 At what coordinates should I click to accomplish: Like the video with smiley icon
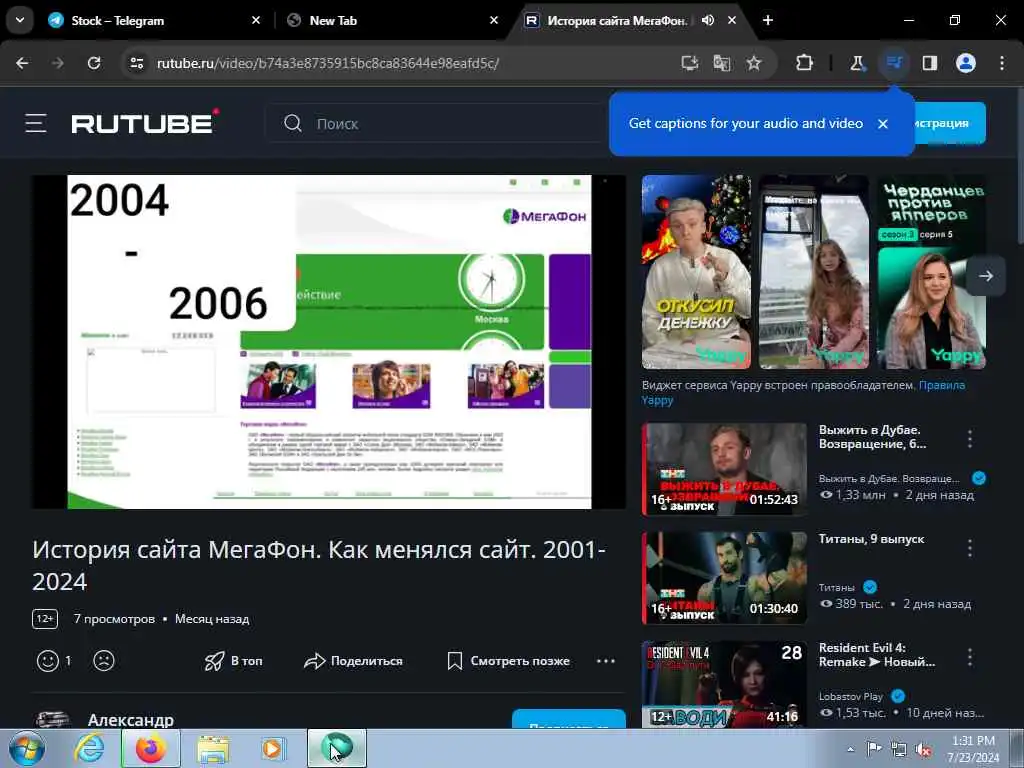[x=48, y=661]
